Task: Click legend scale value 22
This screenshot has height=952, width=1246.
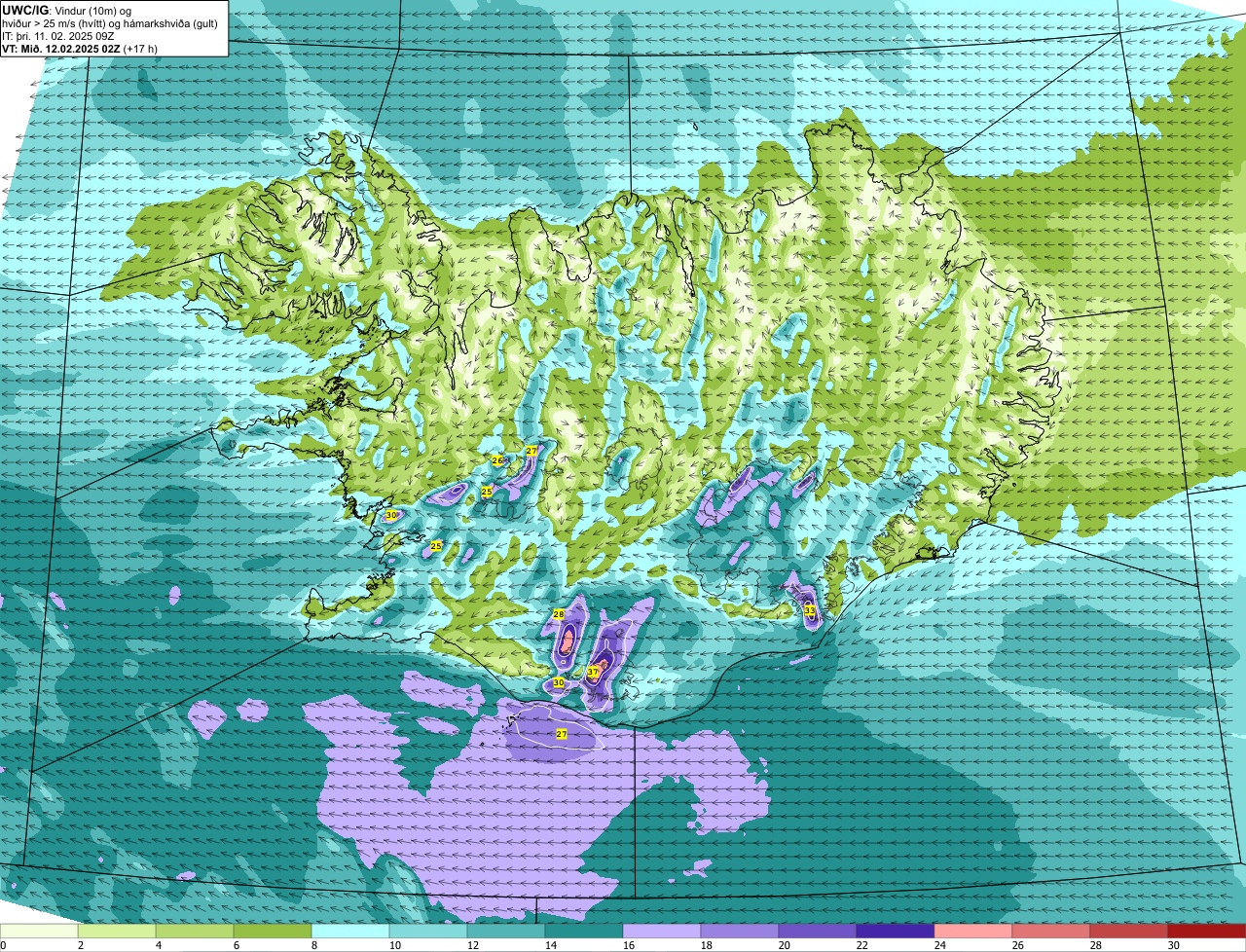Action: pos(862,945)
